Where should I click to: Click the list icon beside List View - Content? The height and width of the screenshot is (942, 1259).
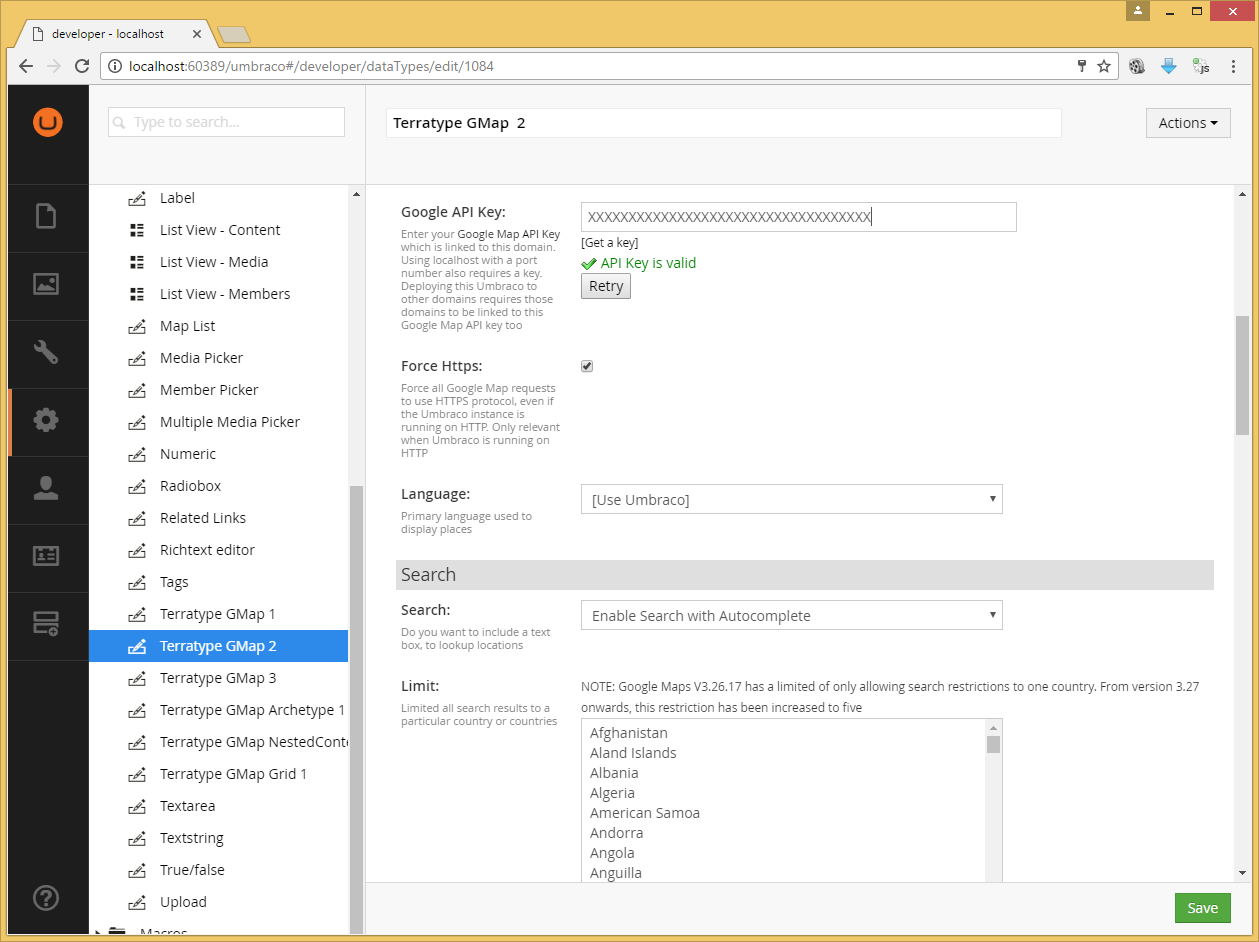137,230
